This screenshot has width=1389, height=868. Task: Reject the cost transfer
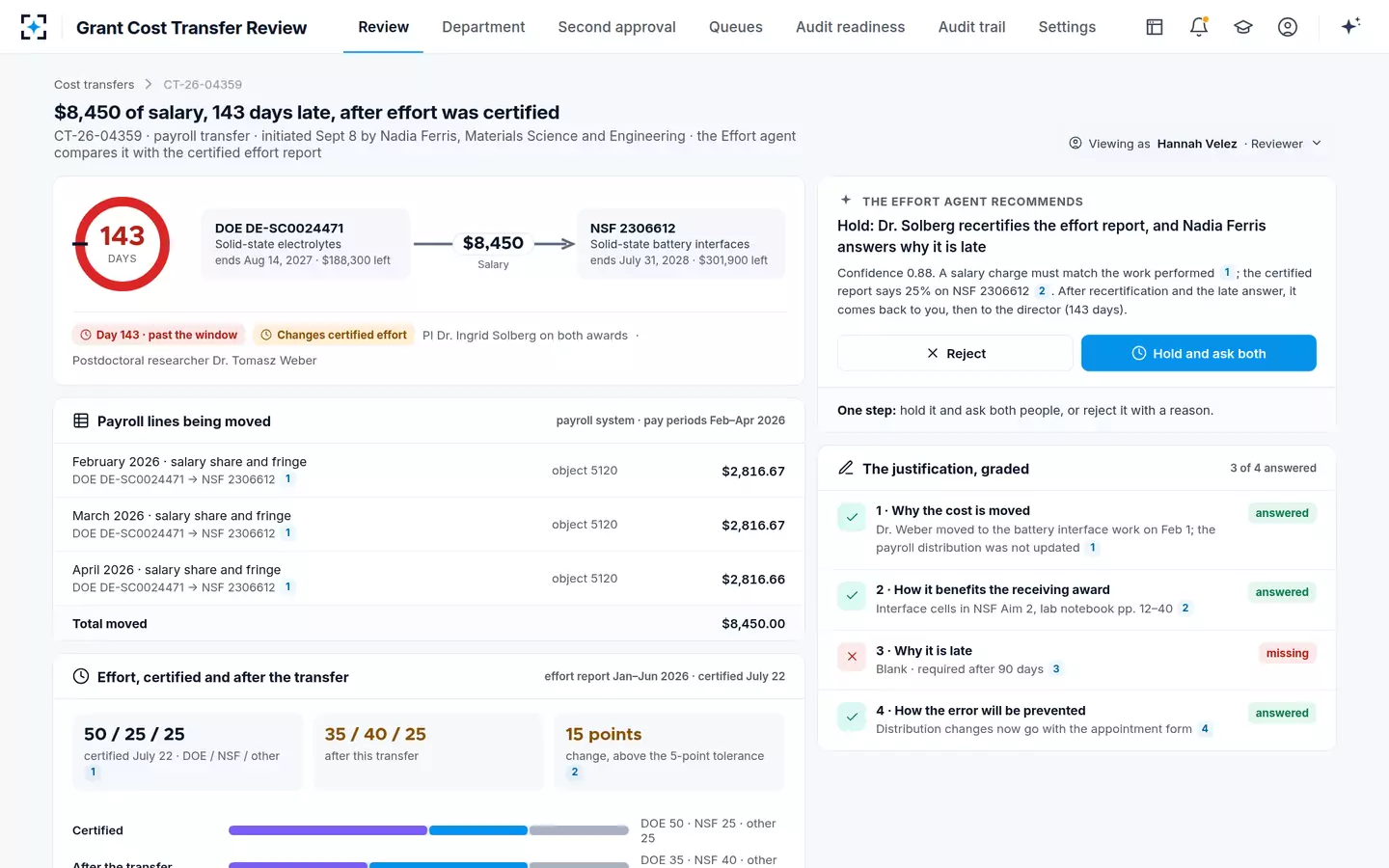[955, 353]
